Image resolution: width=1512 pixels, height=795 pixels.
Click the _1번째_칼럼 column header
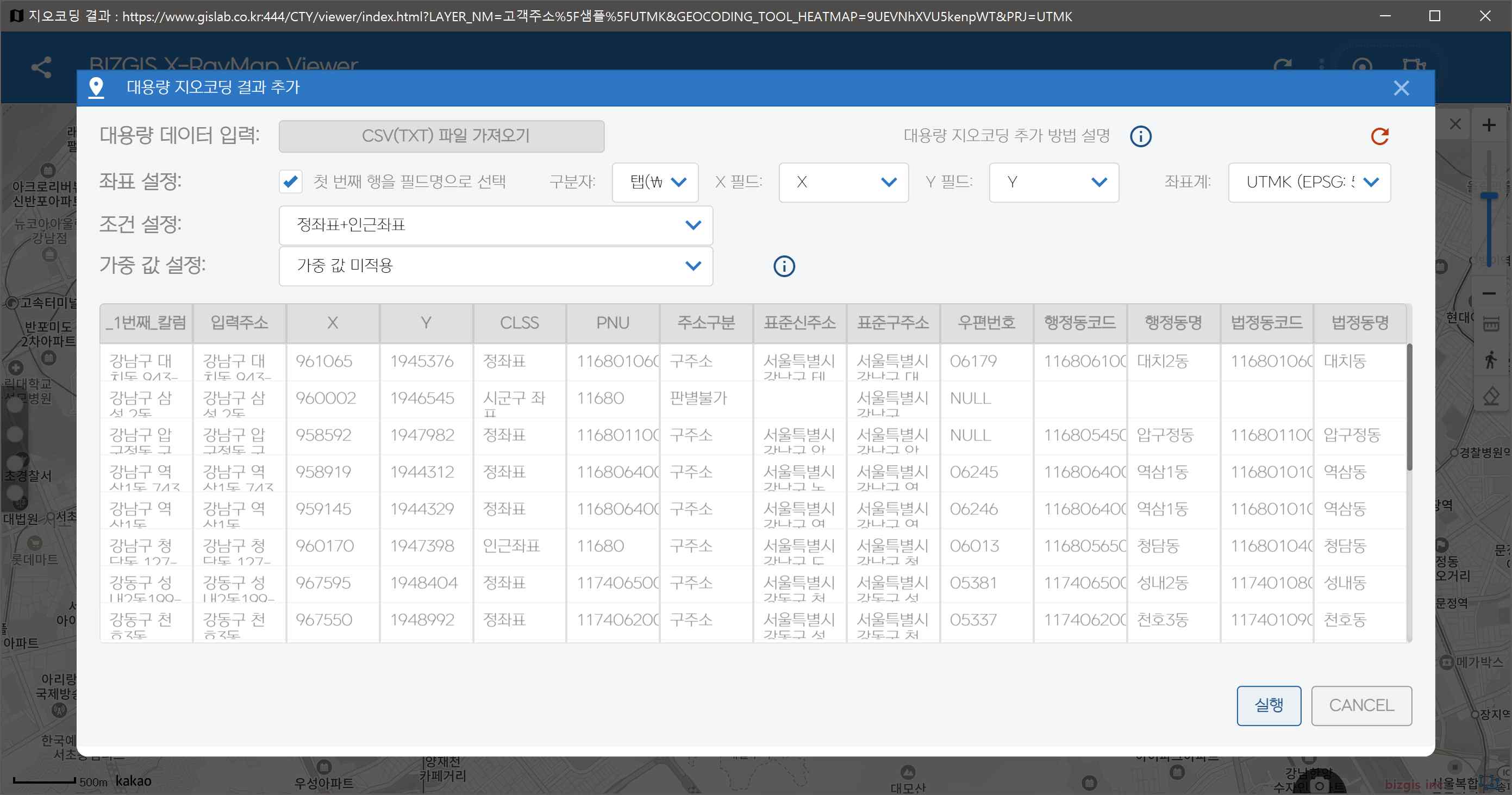(x=146, y=323)
